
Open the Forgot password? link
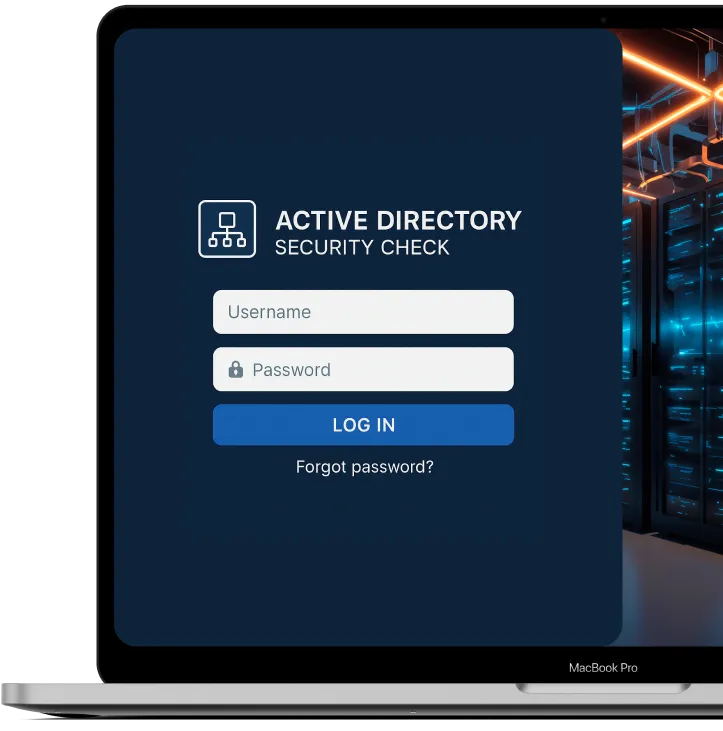coord(364,467)
